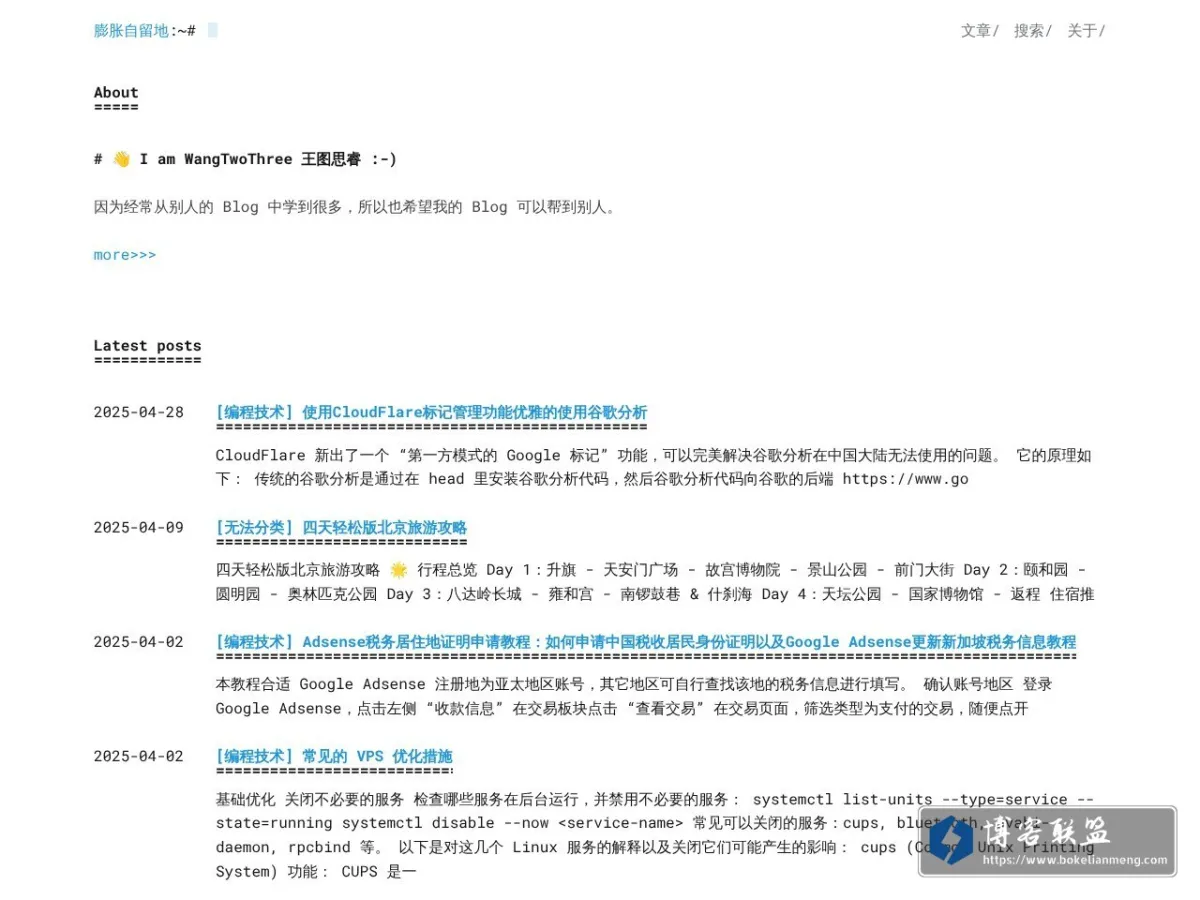1200x900 pixels.
Task: Select the date 2025-04-09
Action: (139, 527)
